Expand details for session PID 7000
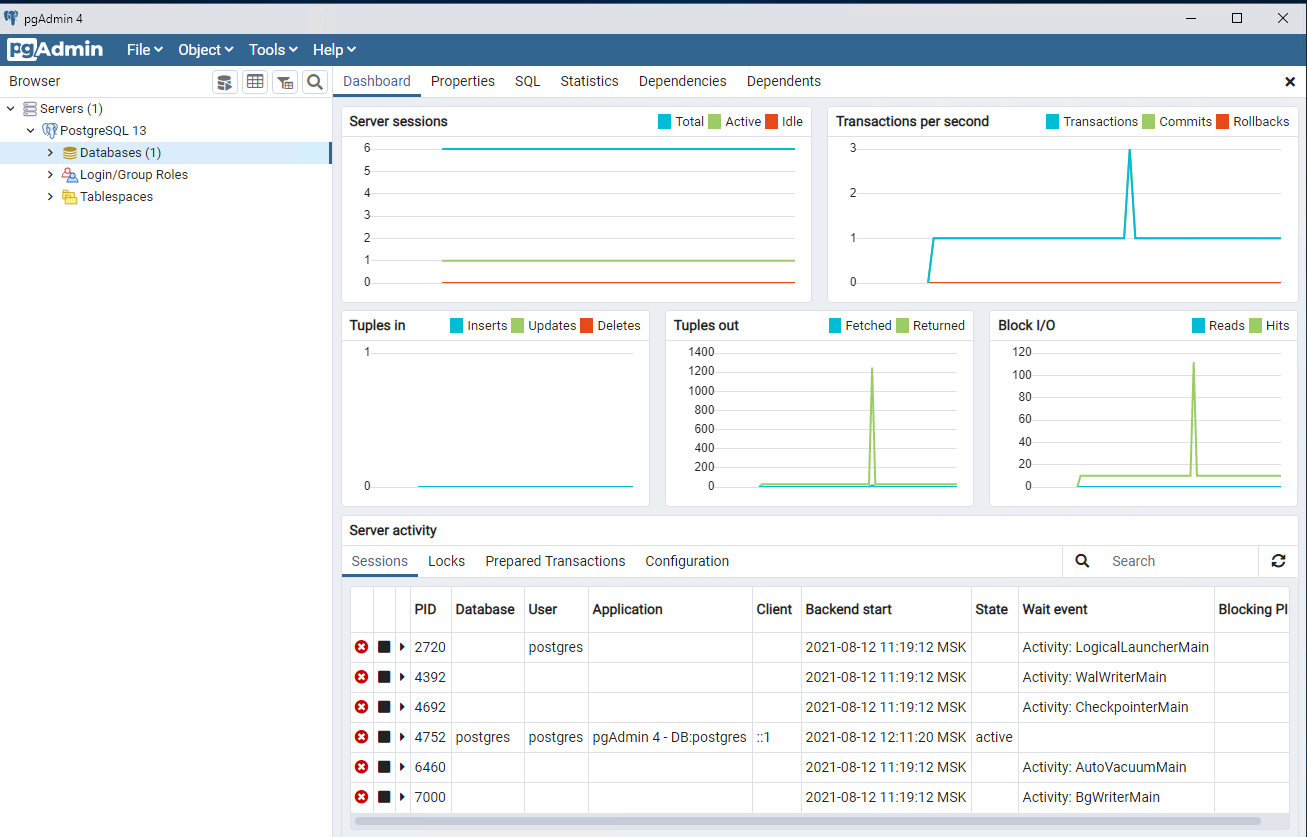Image resolution: width=1307 pixels, height=837 pixels. click(404, 797)
